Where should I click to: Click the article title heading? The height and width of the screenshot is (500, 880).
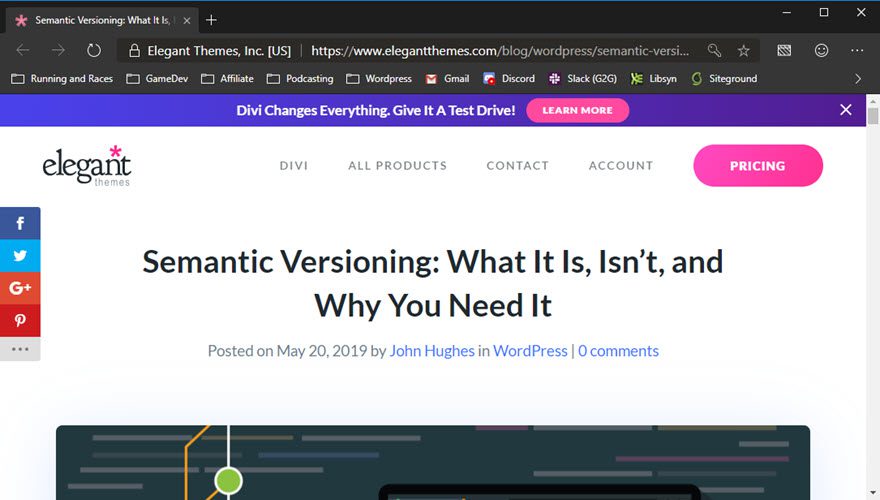[433, 283]
